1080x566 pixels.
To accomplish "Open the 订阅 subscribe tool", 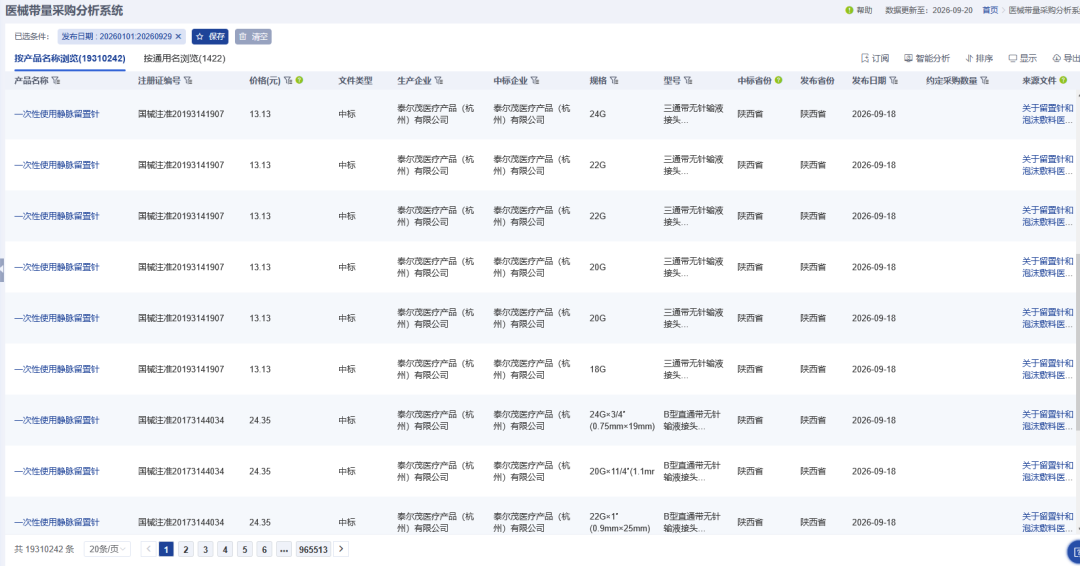I will pos(875,59).
